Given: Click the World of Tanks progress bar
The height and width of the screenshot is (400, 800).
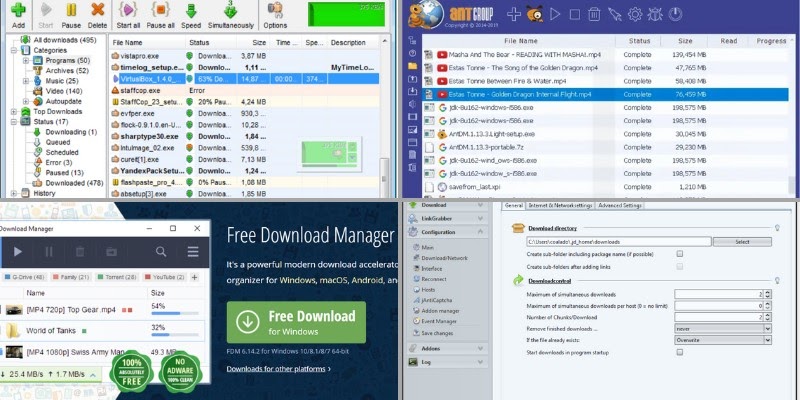Looking at the screenshot, I should pyautogui.click(x=175, y=335).
